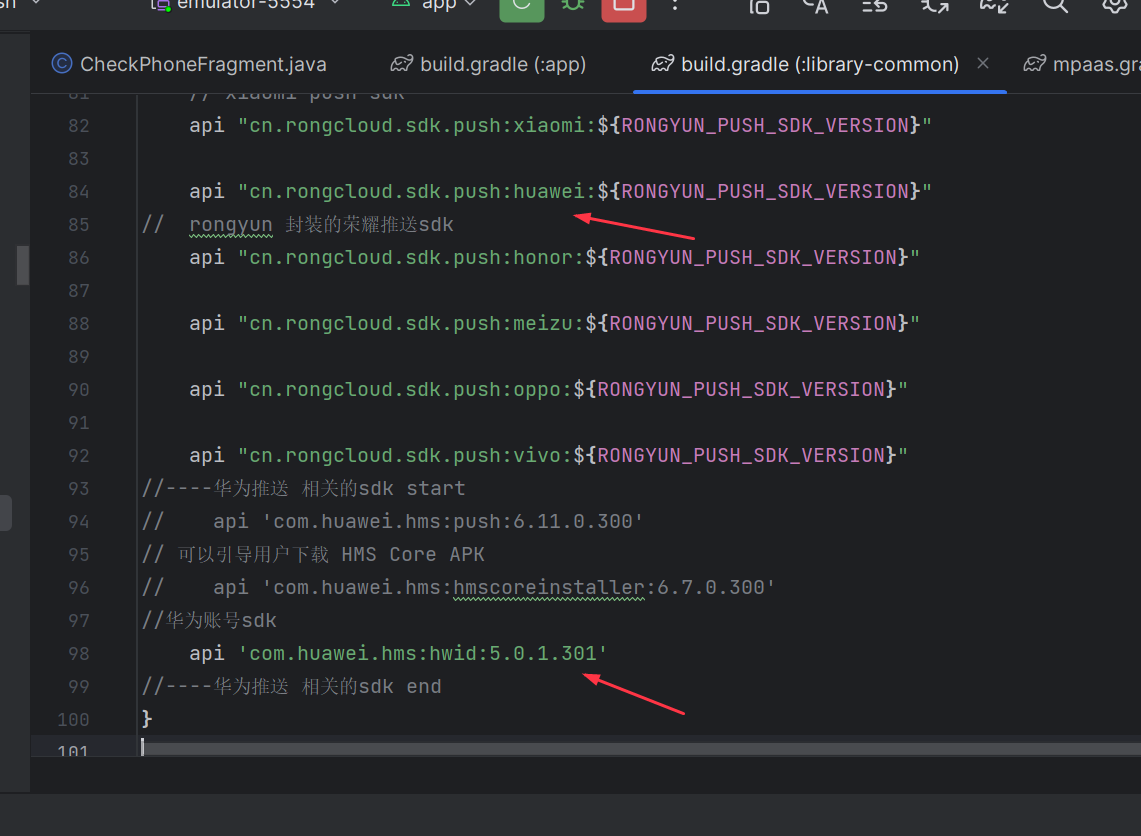Click '相关的sdk end' comment on line 99
The height and width of the screenshot is (836, 1141).
[371, 686]
